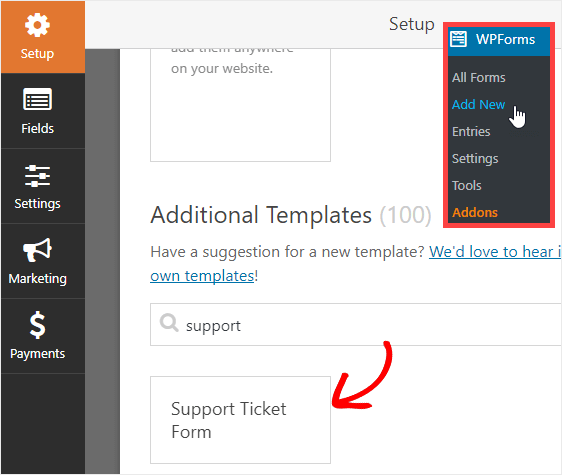The height and width of the screenshot is (475, 562).
Task: Open Entries menu item
Action: [471, 132]
